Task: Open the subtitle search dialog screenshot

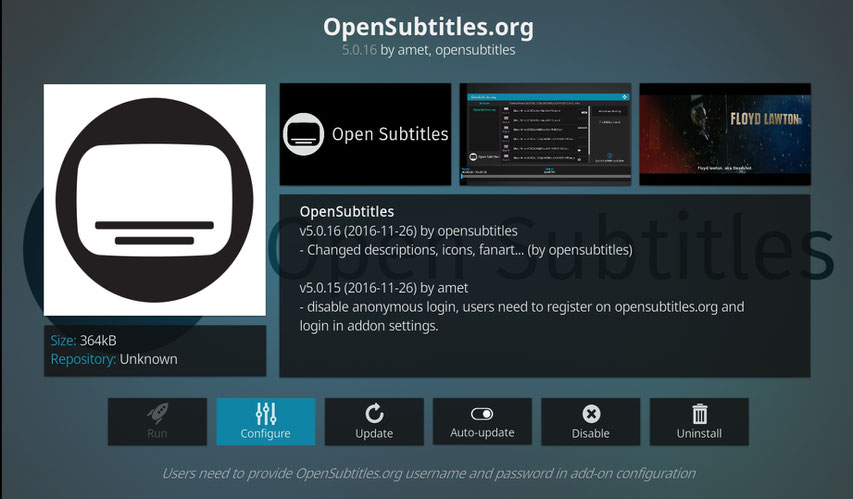Action: (545, 134)
